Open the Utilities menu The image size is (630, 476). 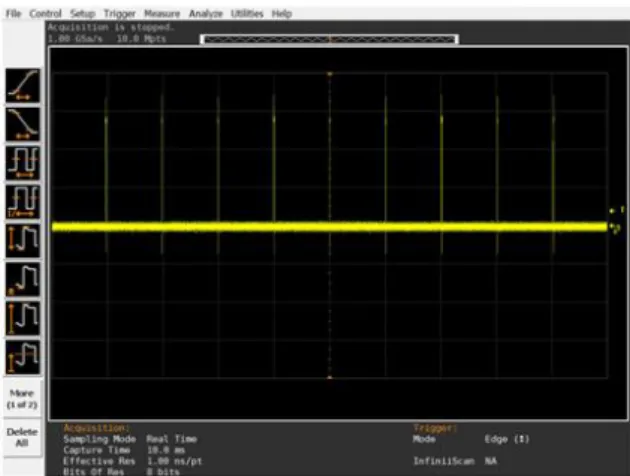[x=247, y=14]
